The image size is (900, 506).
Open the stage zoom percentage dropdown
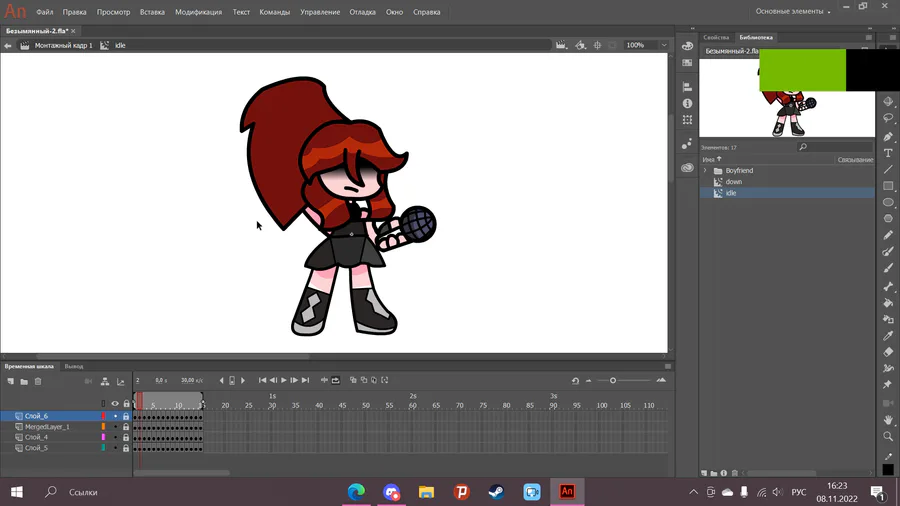pos(663,45)
